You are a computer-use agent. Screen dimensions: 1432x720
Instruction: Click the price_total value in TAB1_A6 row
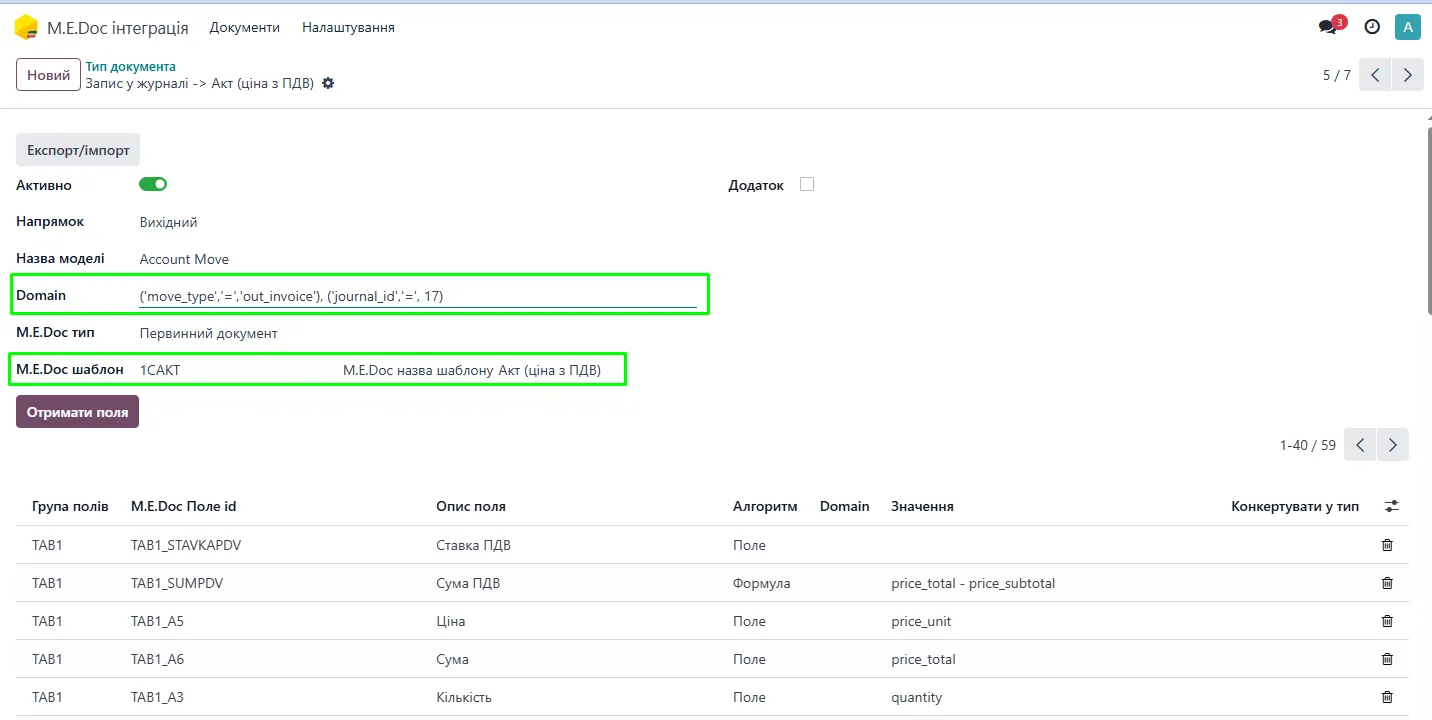(923, 659)
